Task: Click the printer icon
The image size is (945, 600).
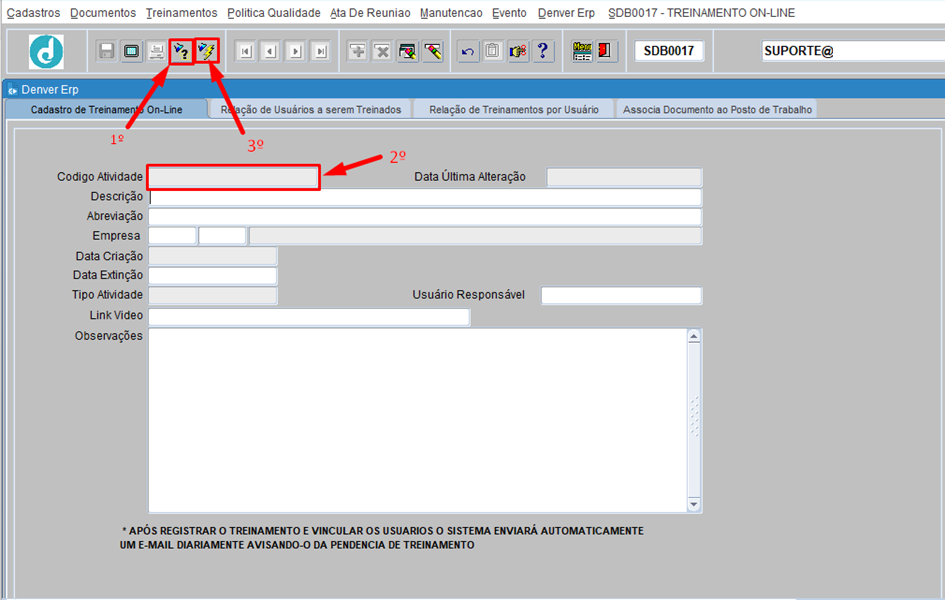Action: coord(157,51)
